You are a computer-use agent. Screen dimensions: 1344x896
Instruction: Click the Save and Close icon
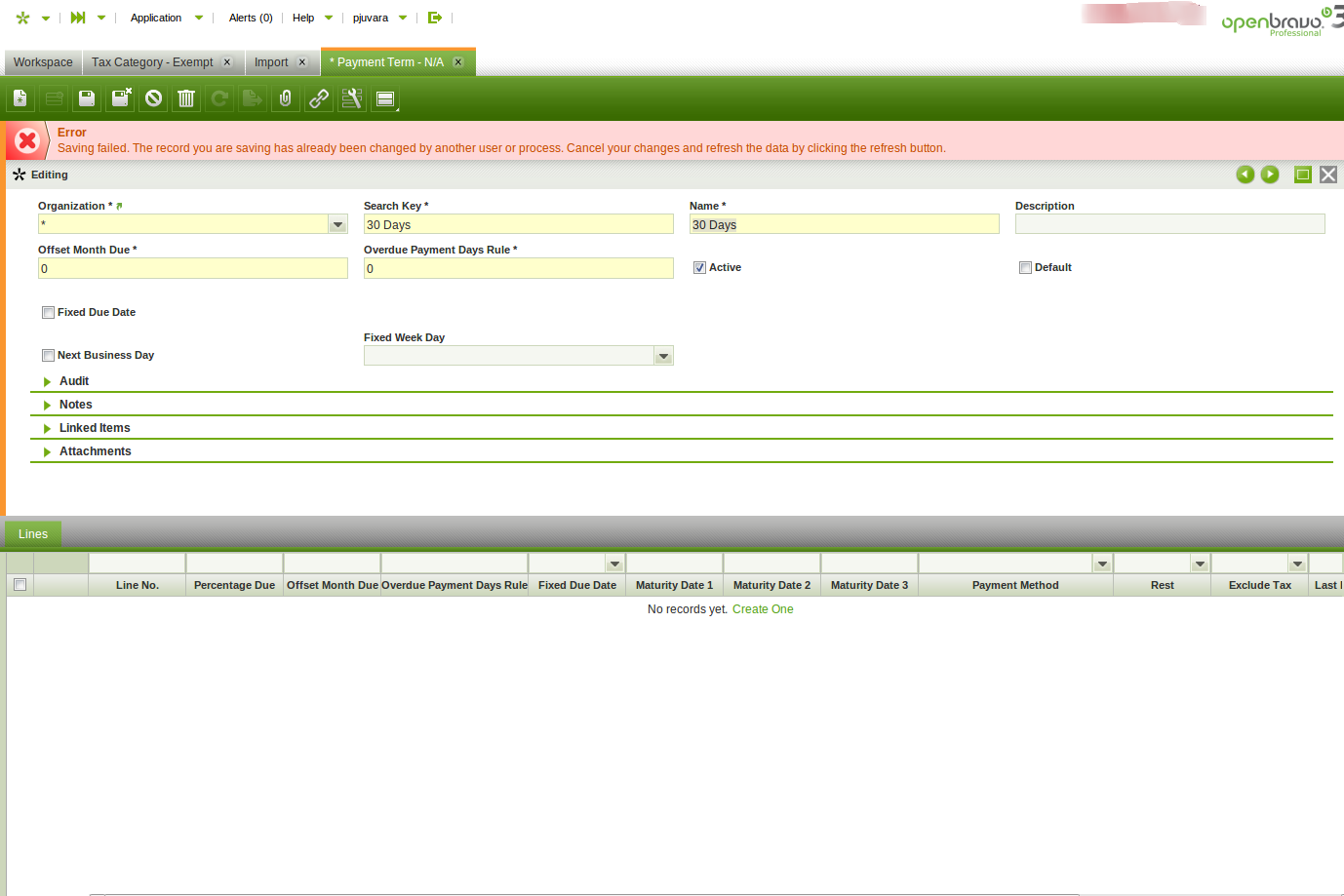pos(121,98)
